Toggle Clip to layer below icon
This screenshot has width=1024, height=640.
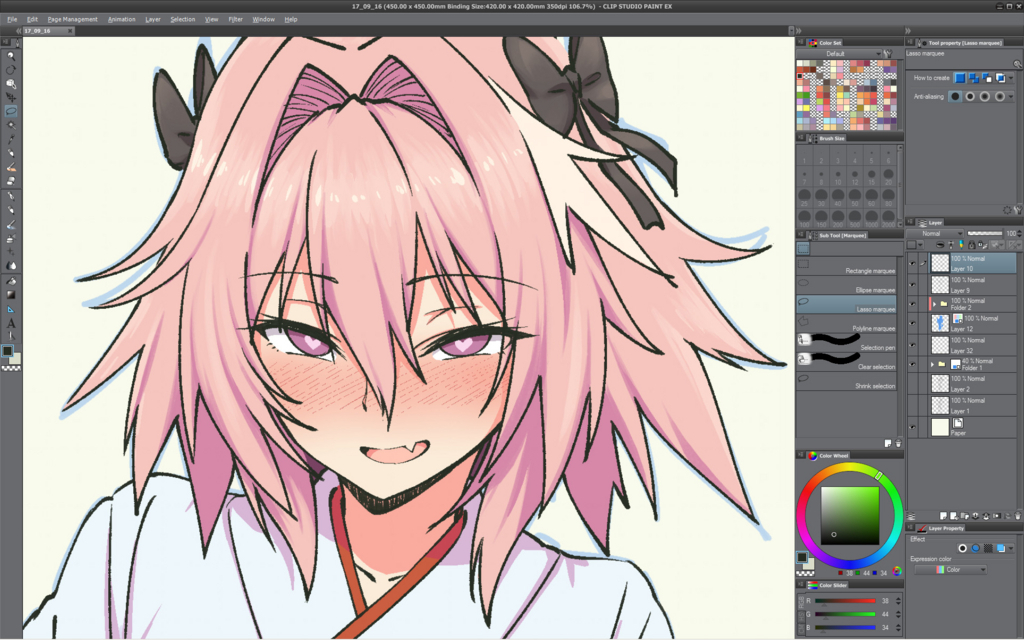(940, 245)
